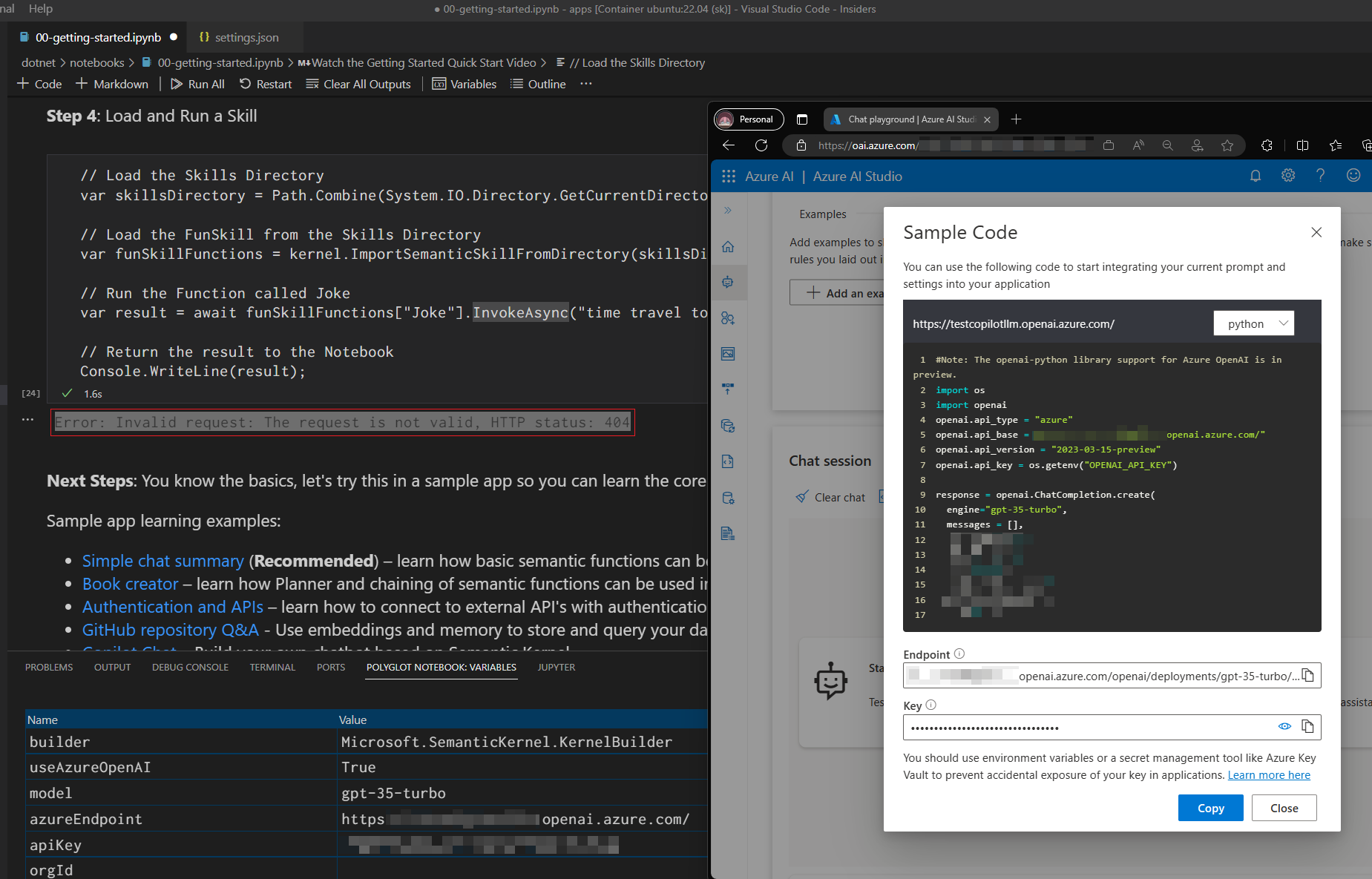Expand the Azure AI Studio side navigation
This screenshot has height=879, width=1372.
(x=728, y=211)
